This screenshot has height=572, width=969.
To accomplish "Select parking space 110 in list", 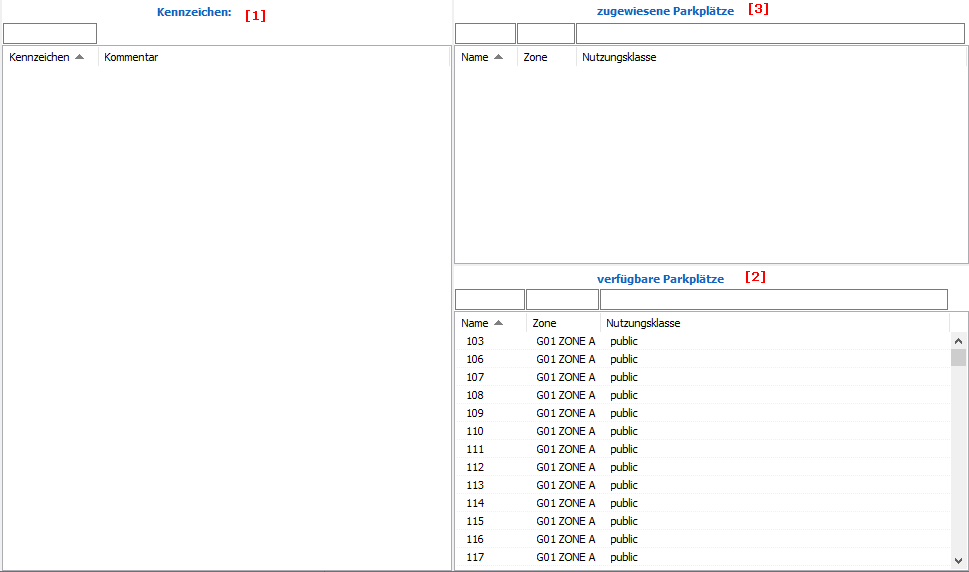I will [475, 431].
